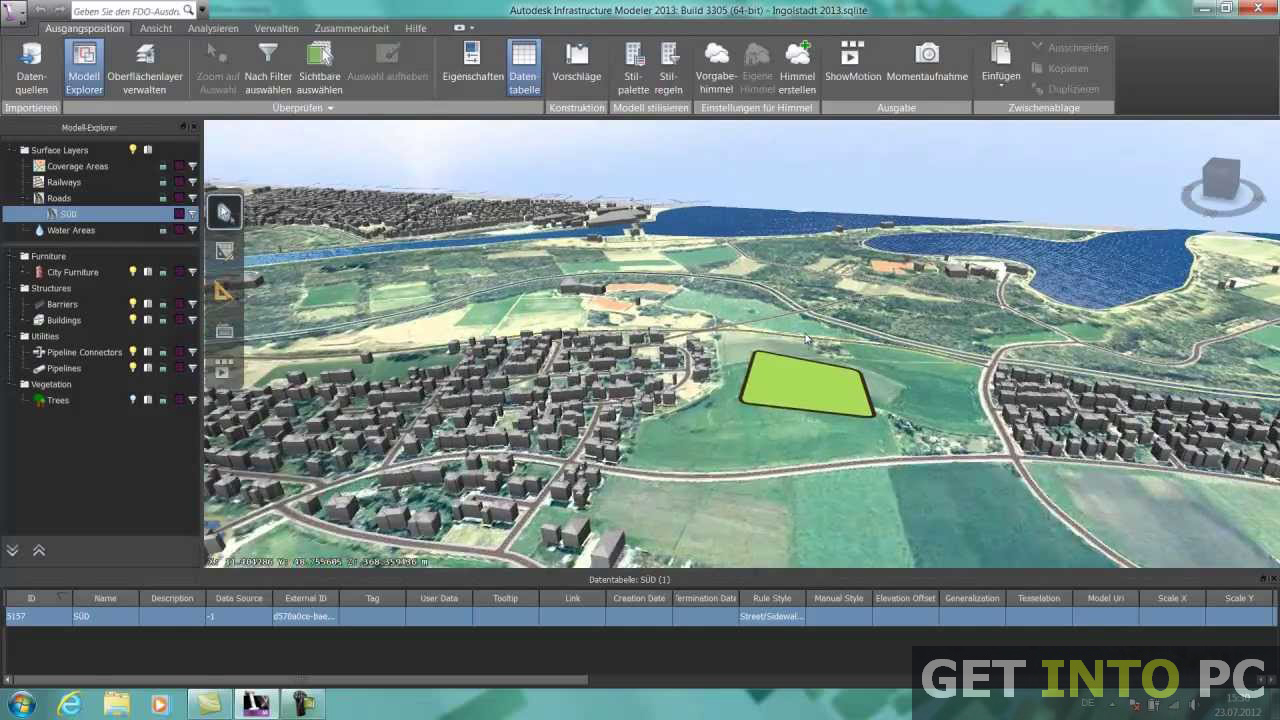Switch to the Zusammenarbeit ribbon tab
1280x720 pixels.
click(353, 28)
